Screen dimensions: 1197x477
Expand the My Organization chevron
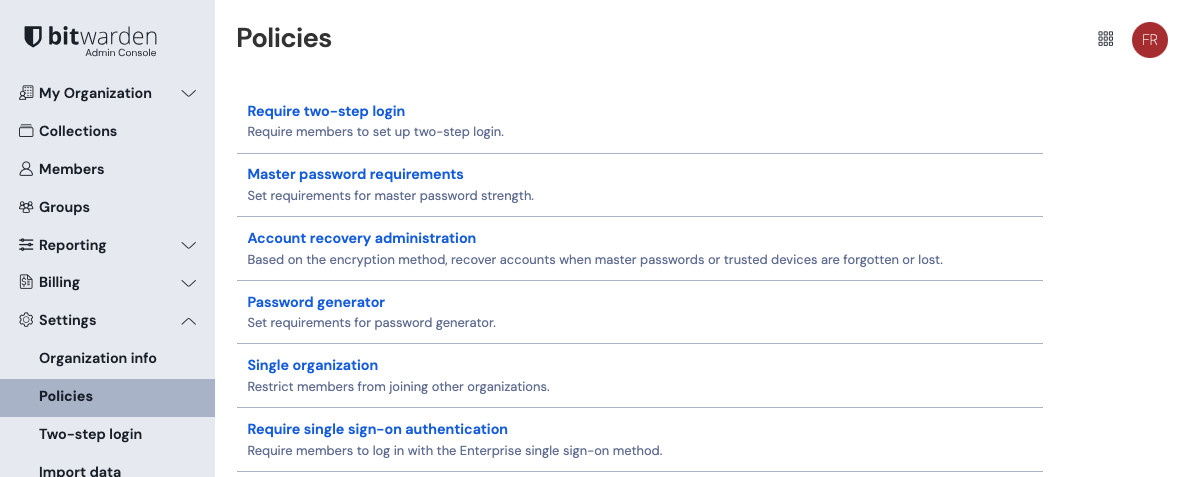(188, 93)
